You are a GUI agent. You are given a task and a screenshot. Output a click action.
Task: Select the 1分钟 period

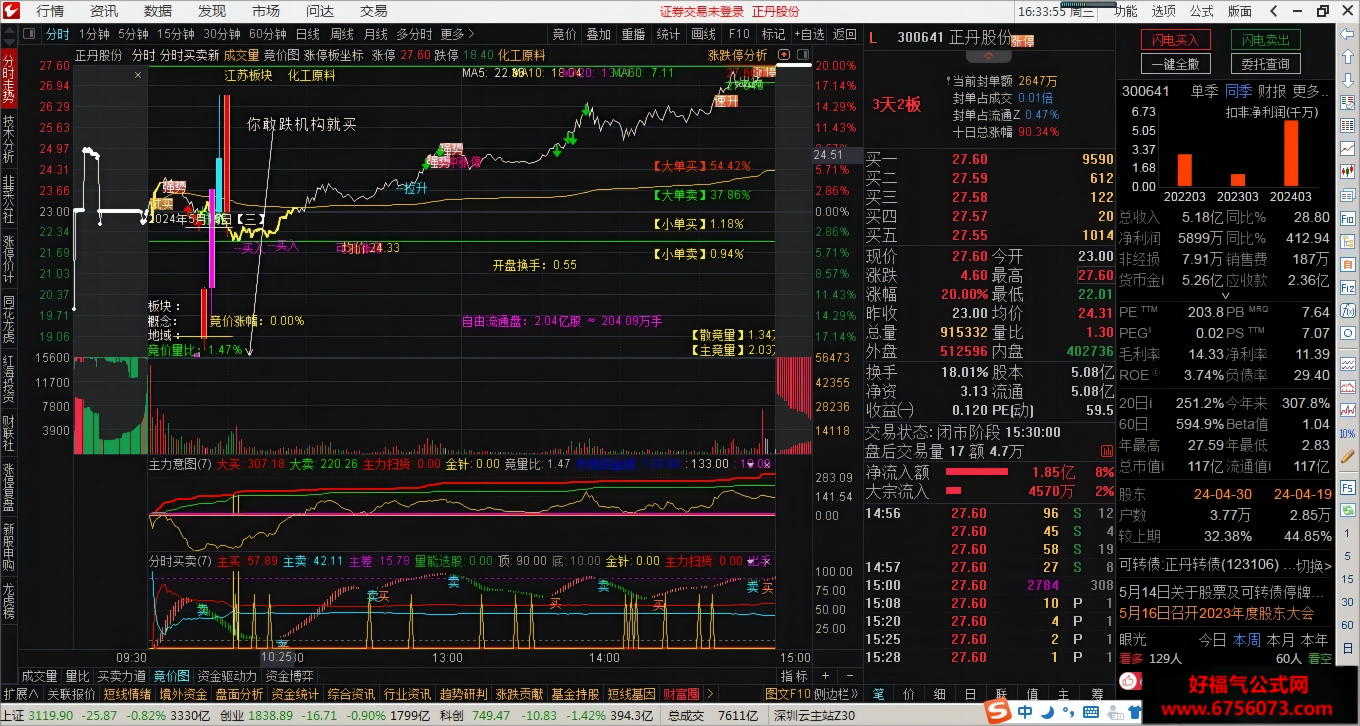tap(94, 34)
